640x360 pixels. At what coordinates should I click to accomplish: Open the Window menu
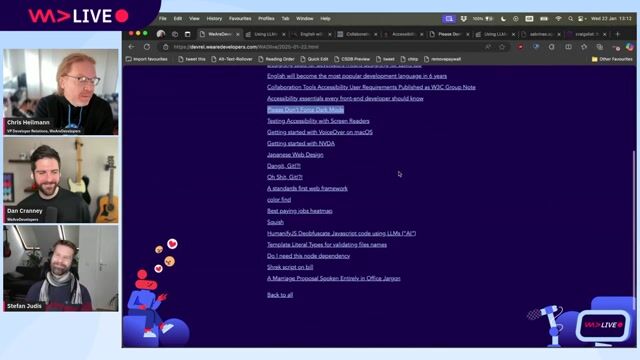coord(304,19)
